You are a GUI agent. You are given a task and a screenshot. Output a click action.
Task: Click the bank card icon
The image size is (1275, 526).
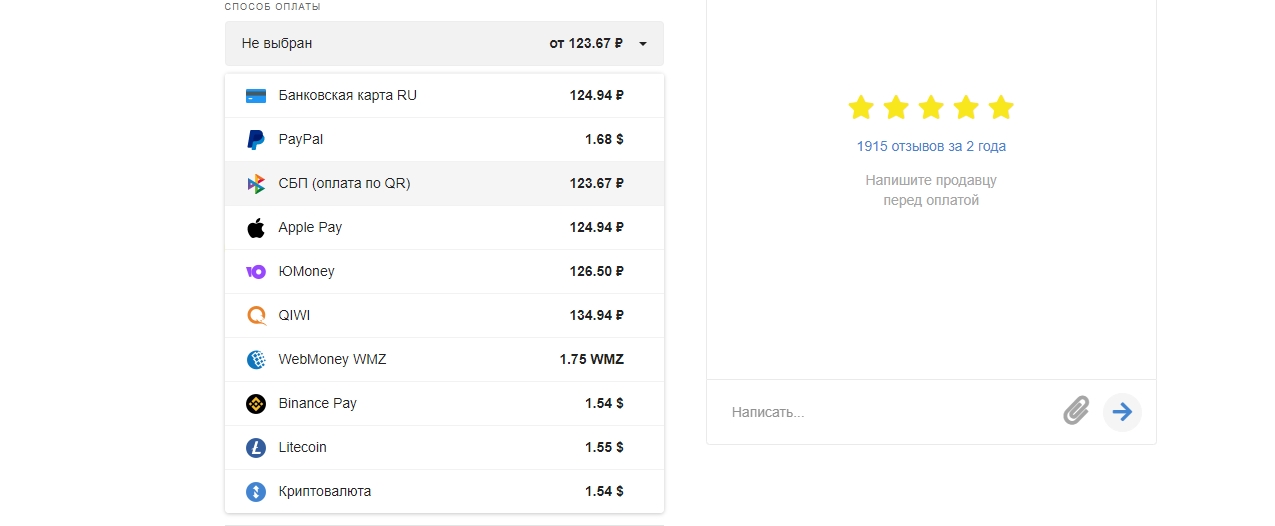pyautogui.click(x=256, y=96)
